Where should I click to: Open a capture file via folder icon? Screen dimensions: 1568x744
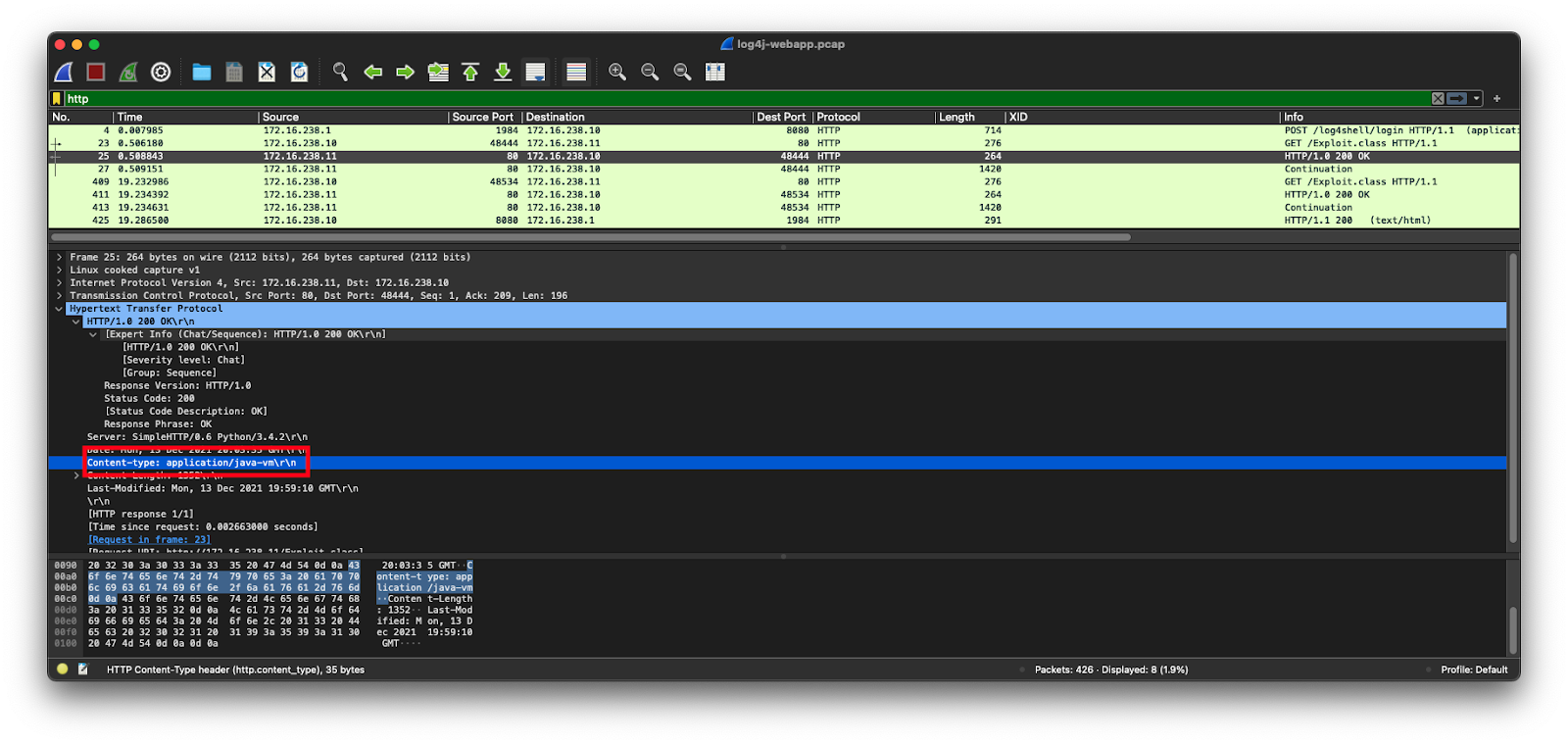tap(202, 73)
